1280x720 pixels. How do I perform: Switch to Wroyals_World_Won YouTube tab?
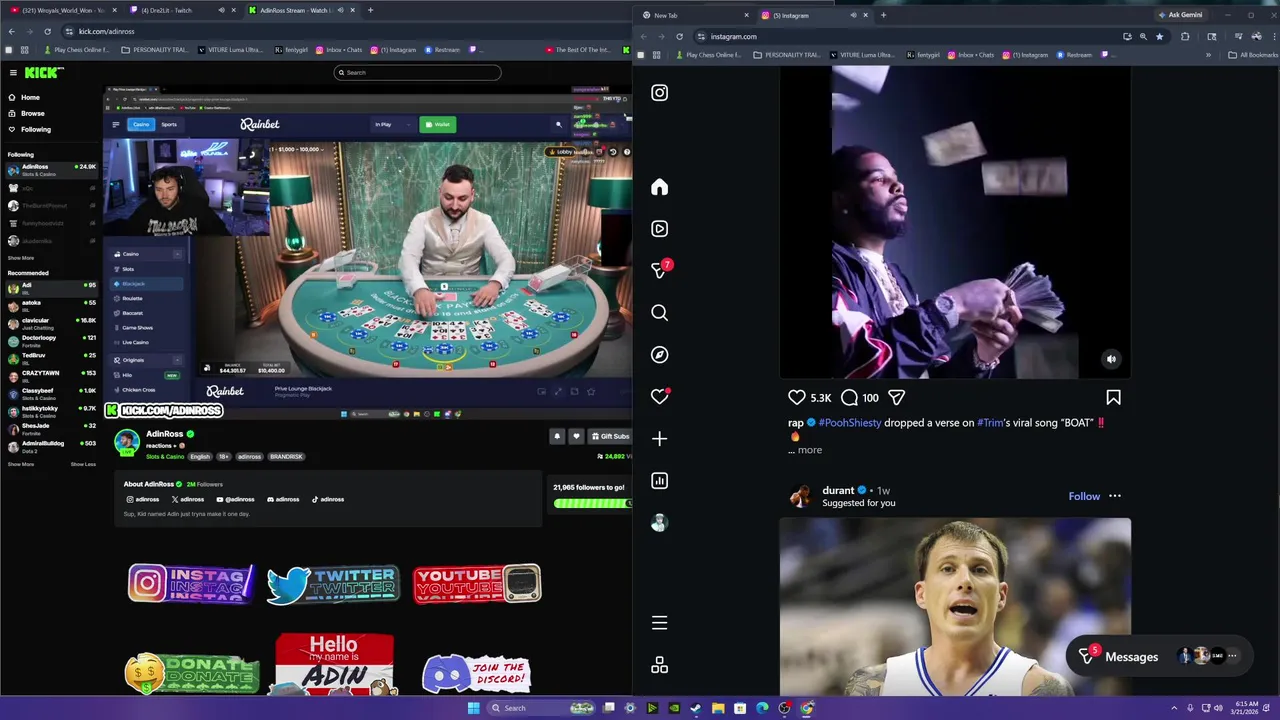coord(62,10)
